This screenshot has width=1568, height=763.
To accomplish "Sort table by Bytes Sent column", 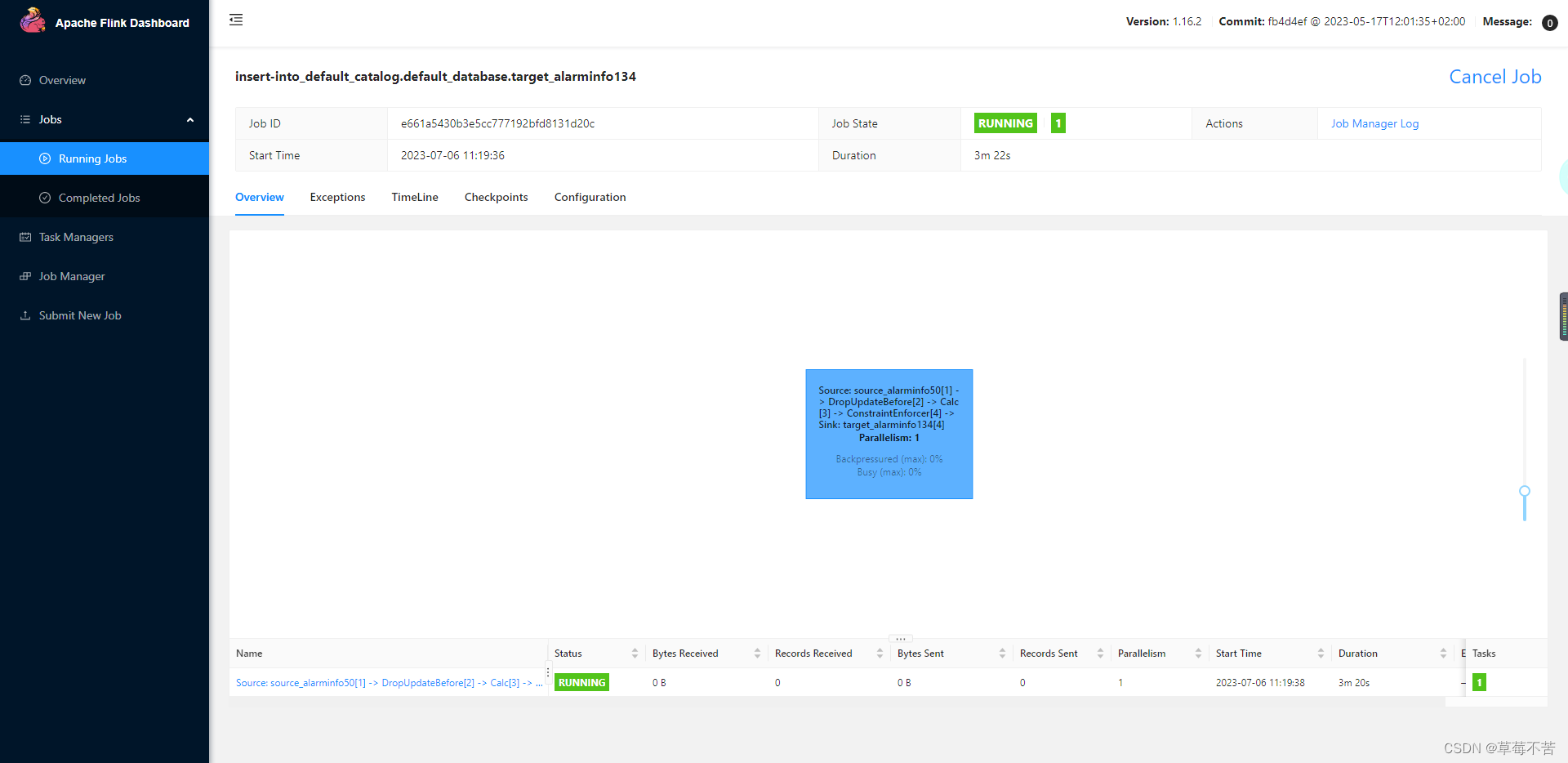I will (x=1002, y=654).
